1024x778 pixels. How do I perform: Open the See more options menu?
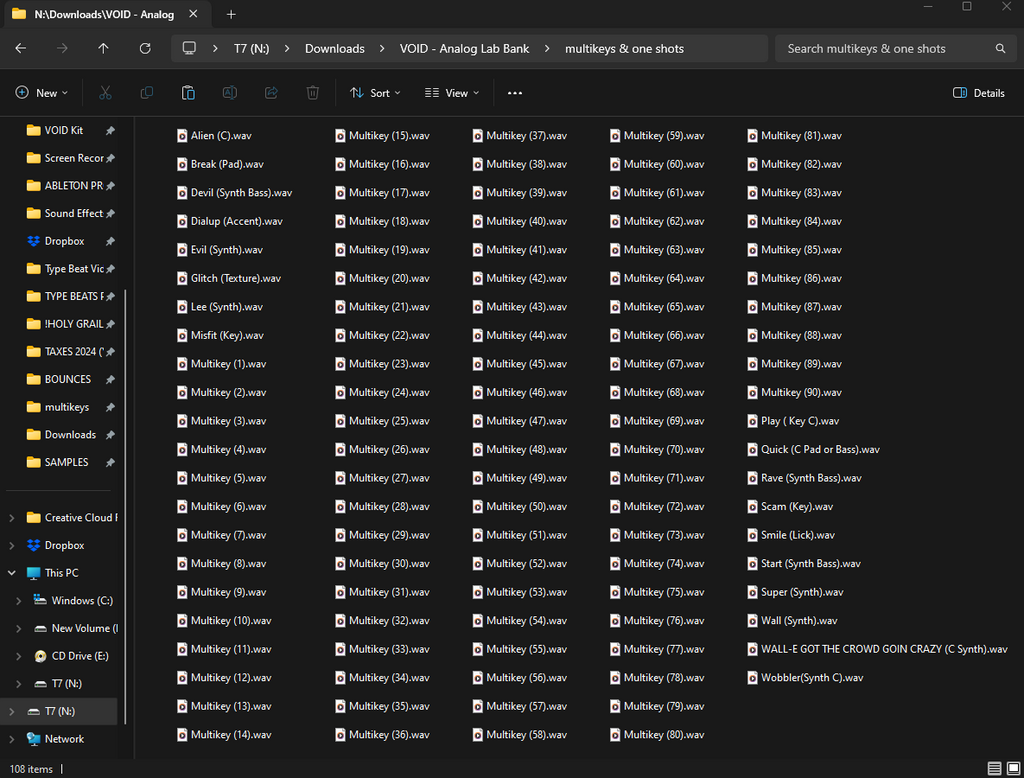click(x=515, y=93)
